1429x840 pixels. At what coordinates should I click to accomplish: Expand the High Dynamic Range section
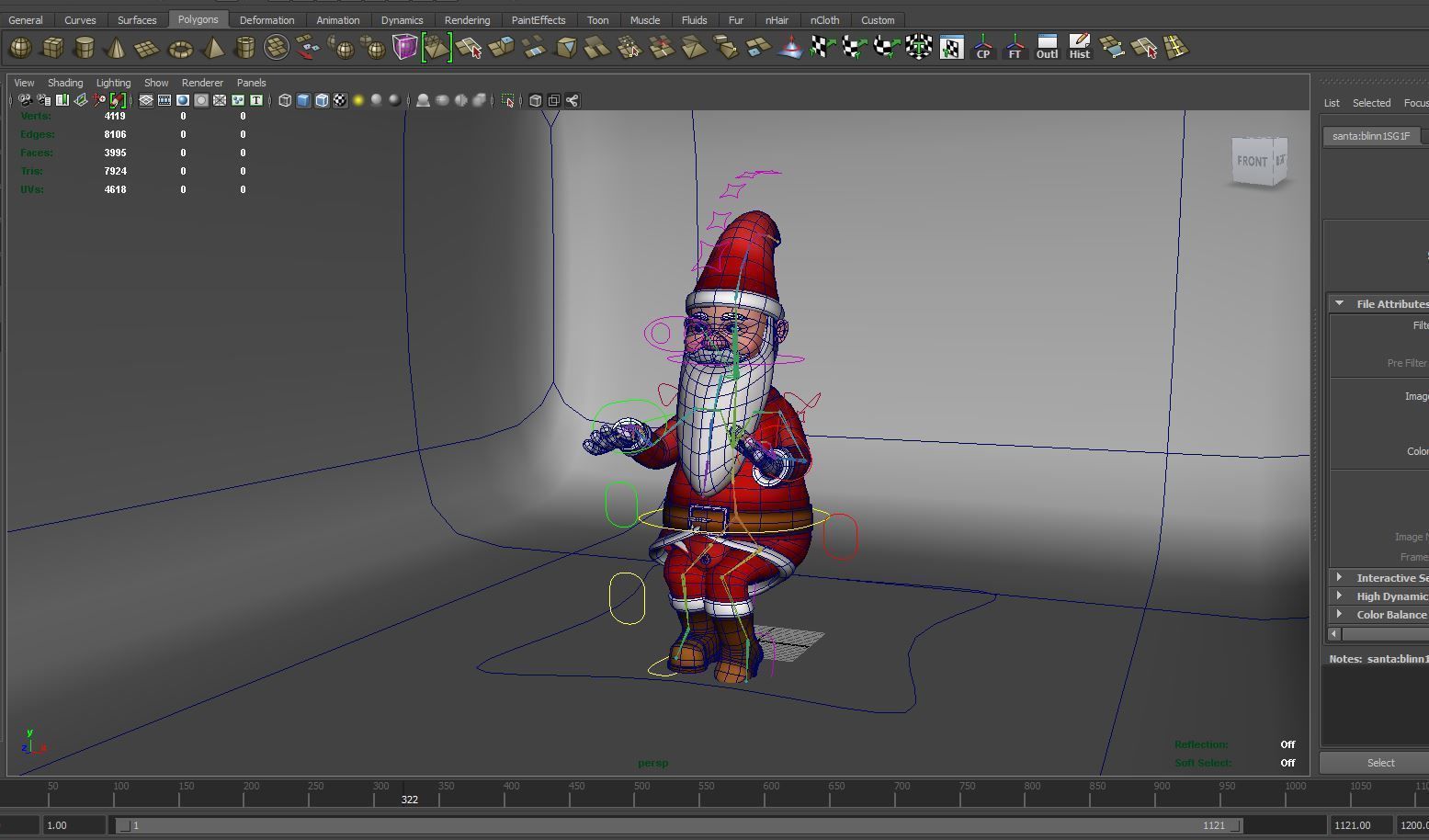point(1339,596)
